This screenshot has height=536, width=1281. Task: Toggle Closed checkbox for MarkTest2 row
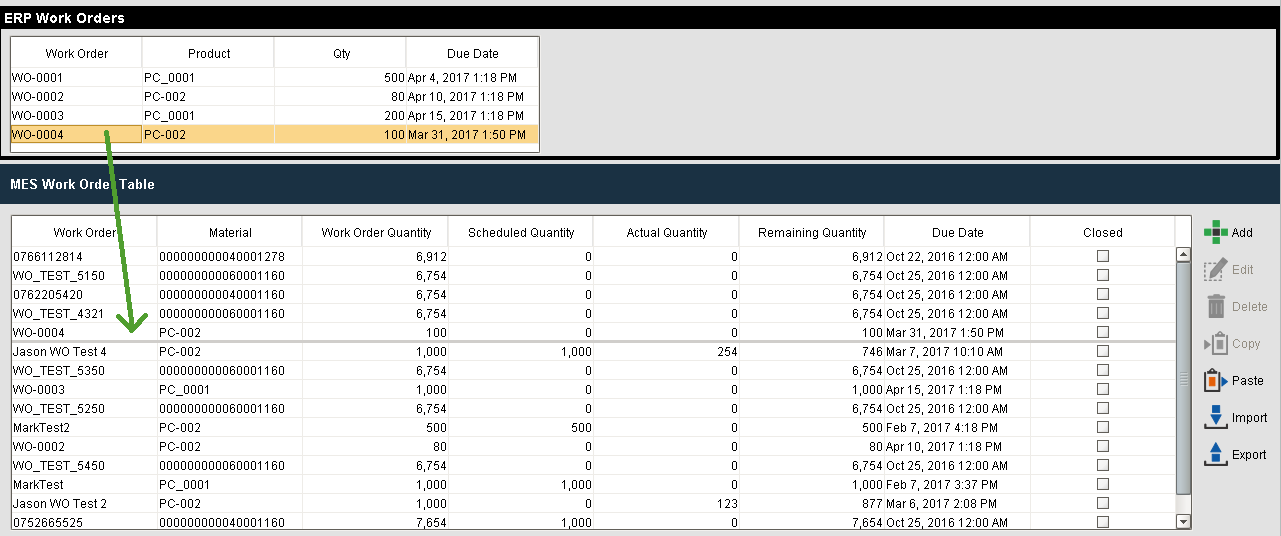pos(1103,427)
